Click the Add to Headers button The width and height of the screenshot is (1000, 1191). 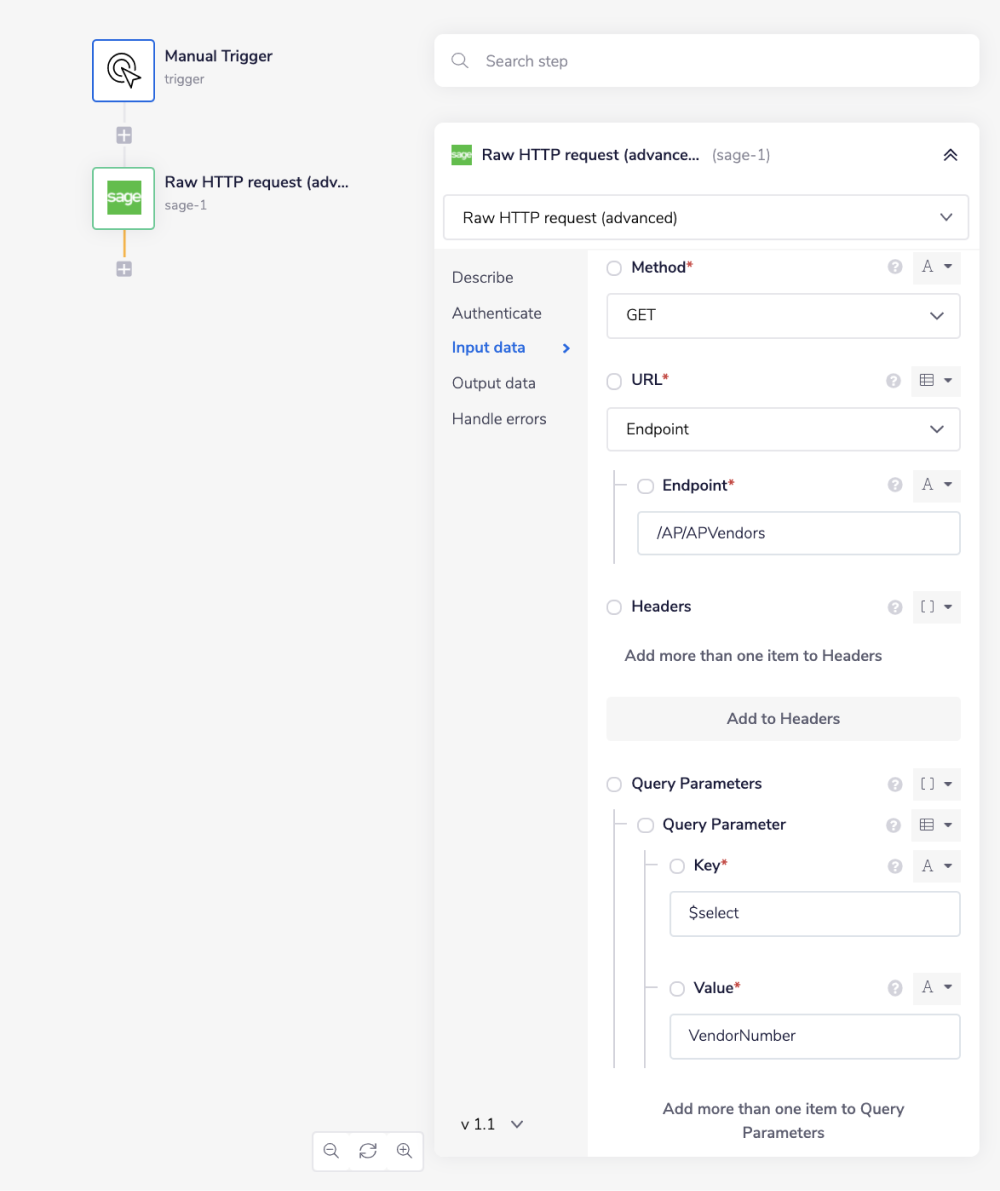pyautogui.click(x=783, y=718)
